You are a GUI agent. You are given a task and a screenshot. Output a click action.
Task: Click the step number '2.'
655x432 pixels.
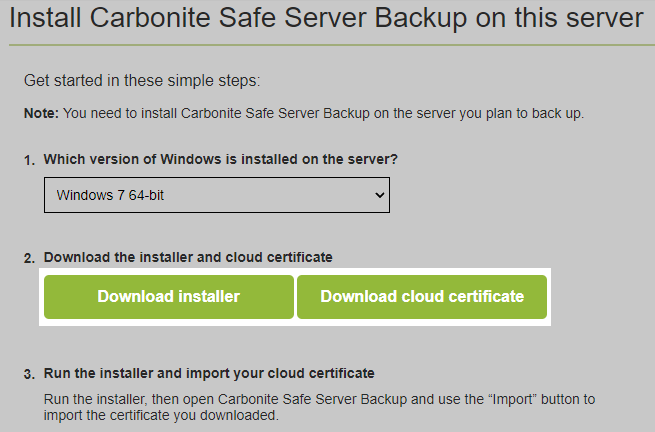[x=29, y=258]
